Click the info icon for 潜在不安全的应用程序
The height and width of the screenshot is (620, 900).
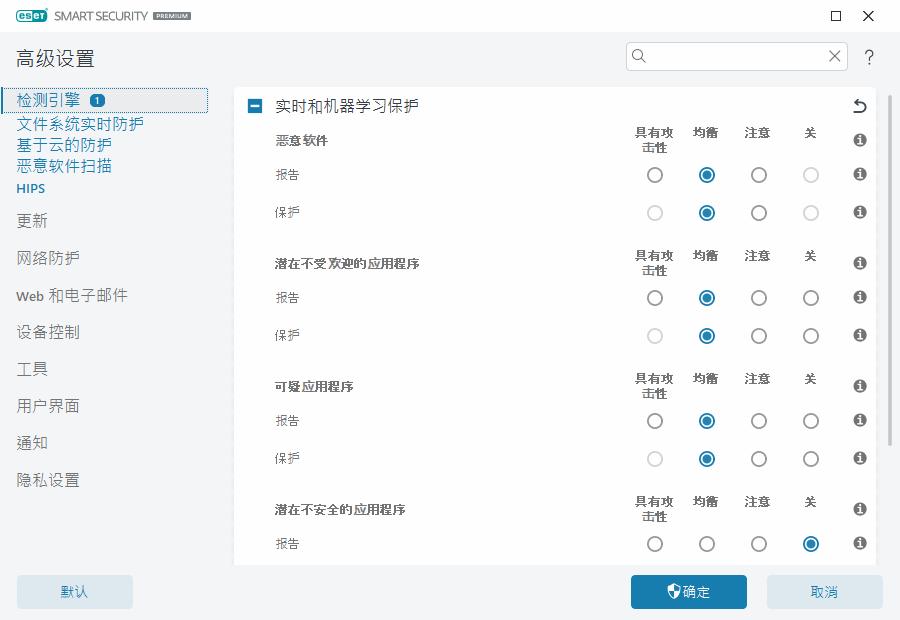pos(859,509)
